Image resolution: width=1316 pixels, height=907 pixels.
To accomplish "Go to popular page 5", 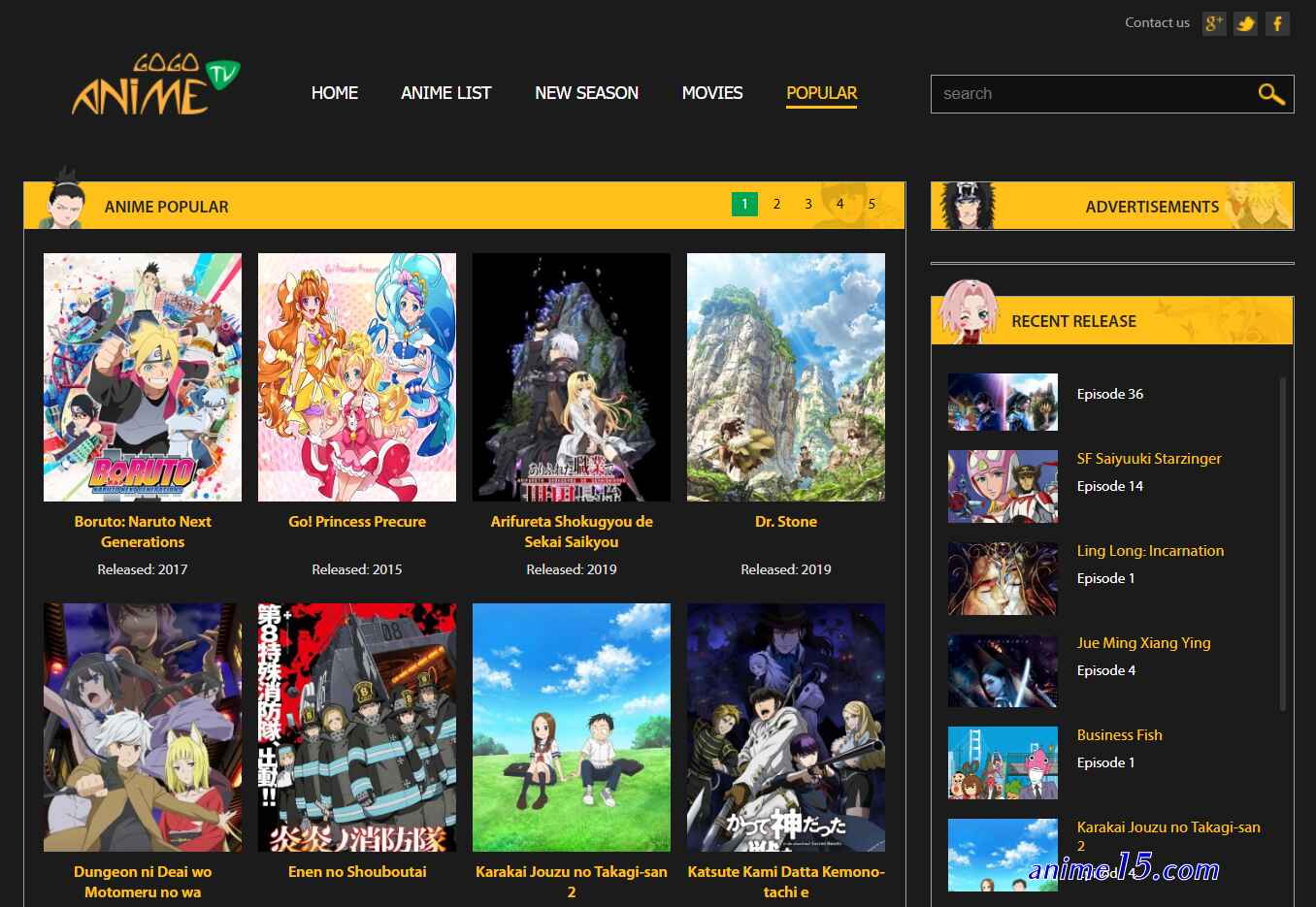I will (872, 204).
